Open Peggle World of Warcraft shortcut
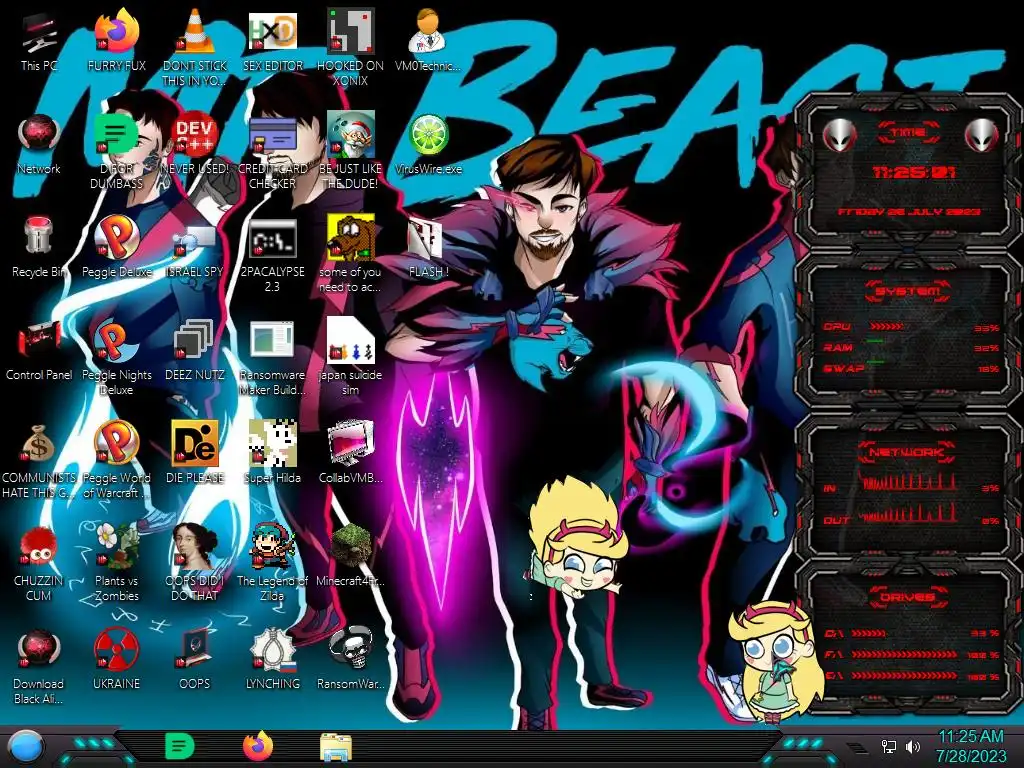The width and height of the screenshot is (1024, 768). pyautogui.click(x=116, y=460)
